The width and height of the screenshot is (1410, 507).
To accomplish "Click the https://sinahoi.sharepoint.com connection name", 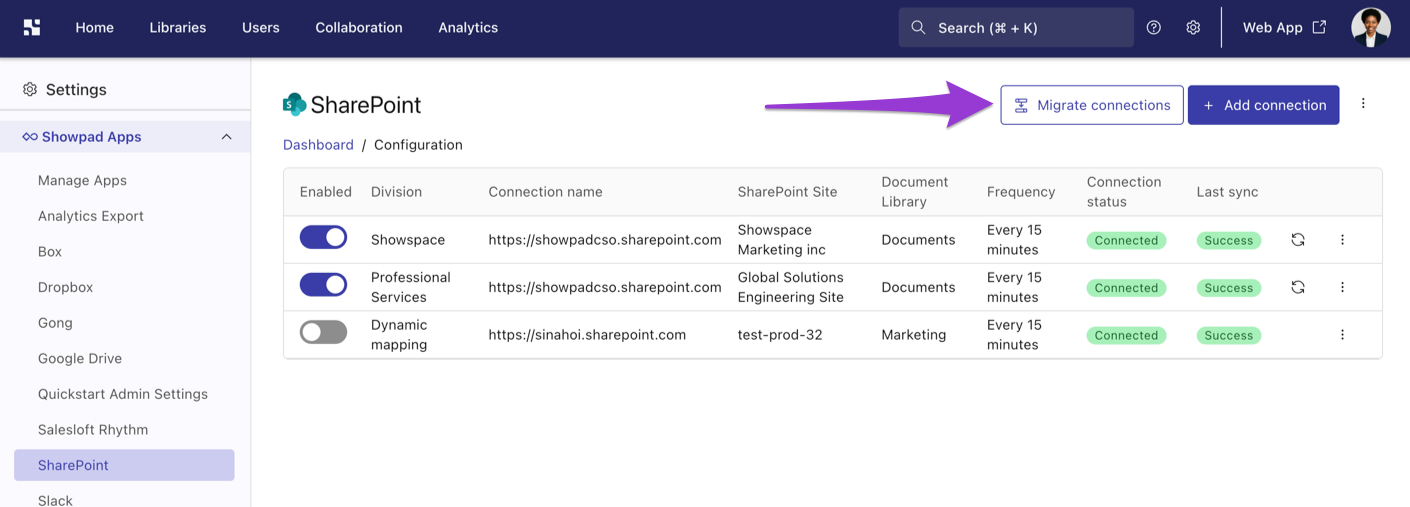I will tap(587, 335).
